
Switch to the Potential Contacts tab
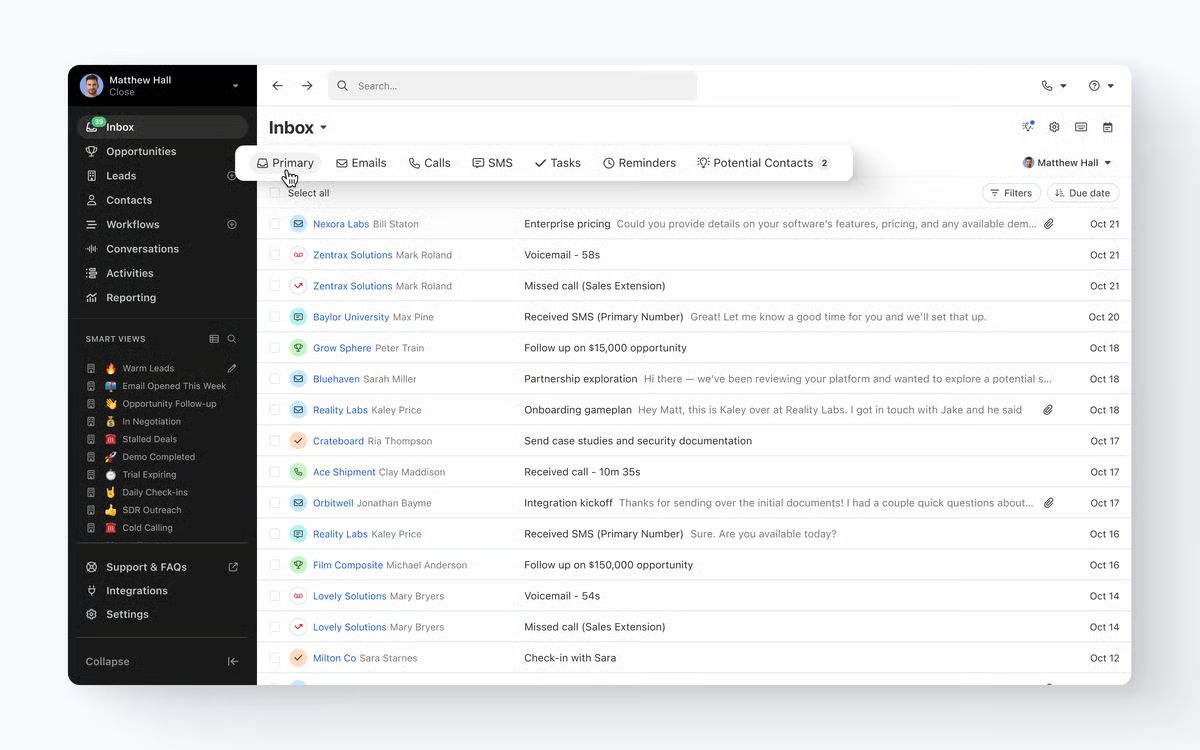click(763, 163)
